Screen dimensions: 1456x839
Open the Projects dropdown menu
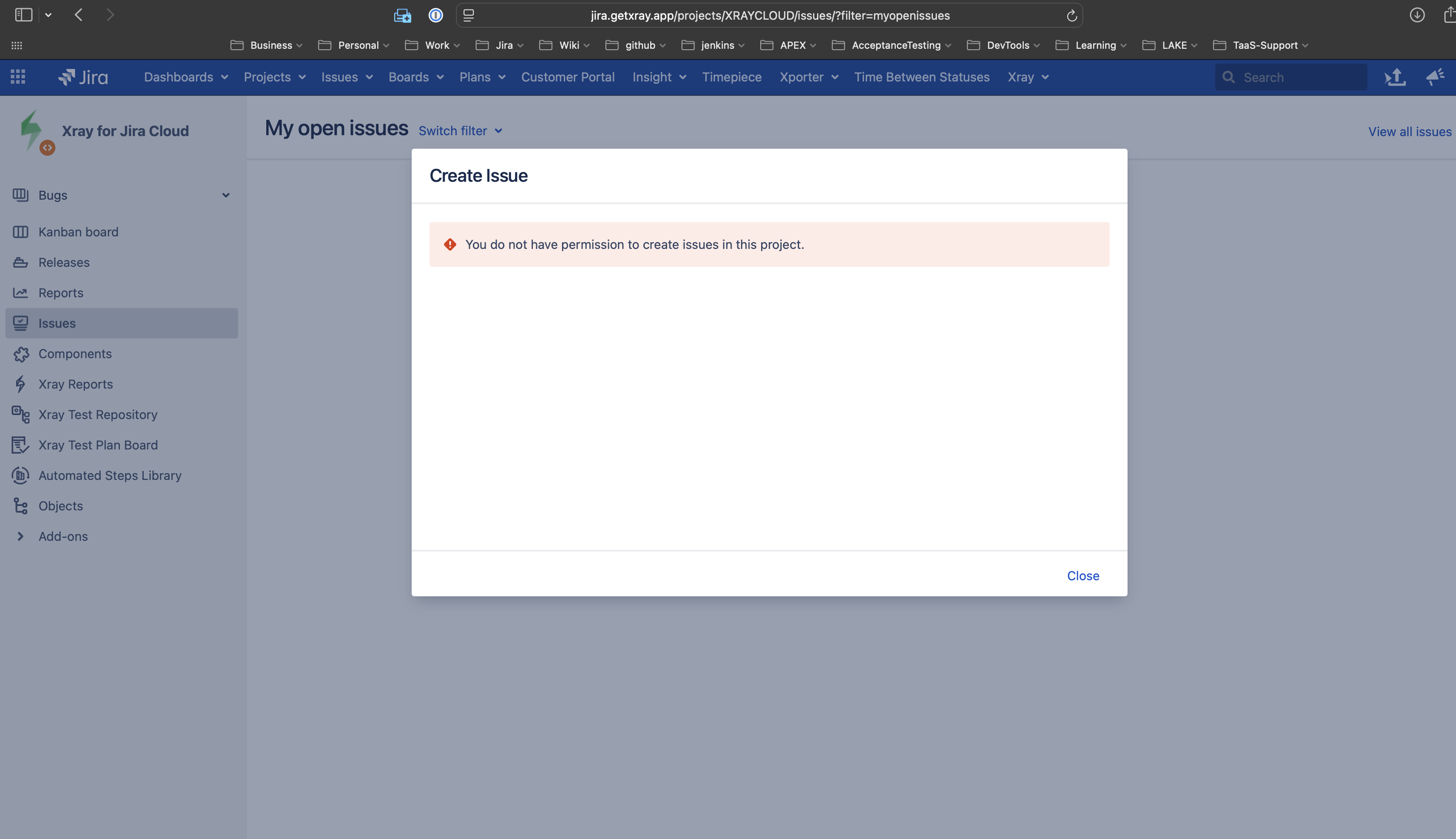(275, 77)
